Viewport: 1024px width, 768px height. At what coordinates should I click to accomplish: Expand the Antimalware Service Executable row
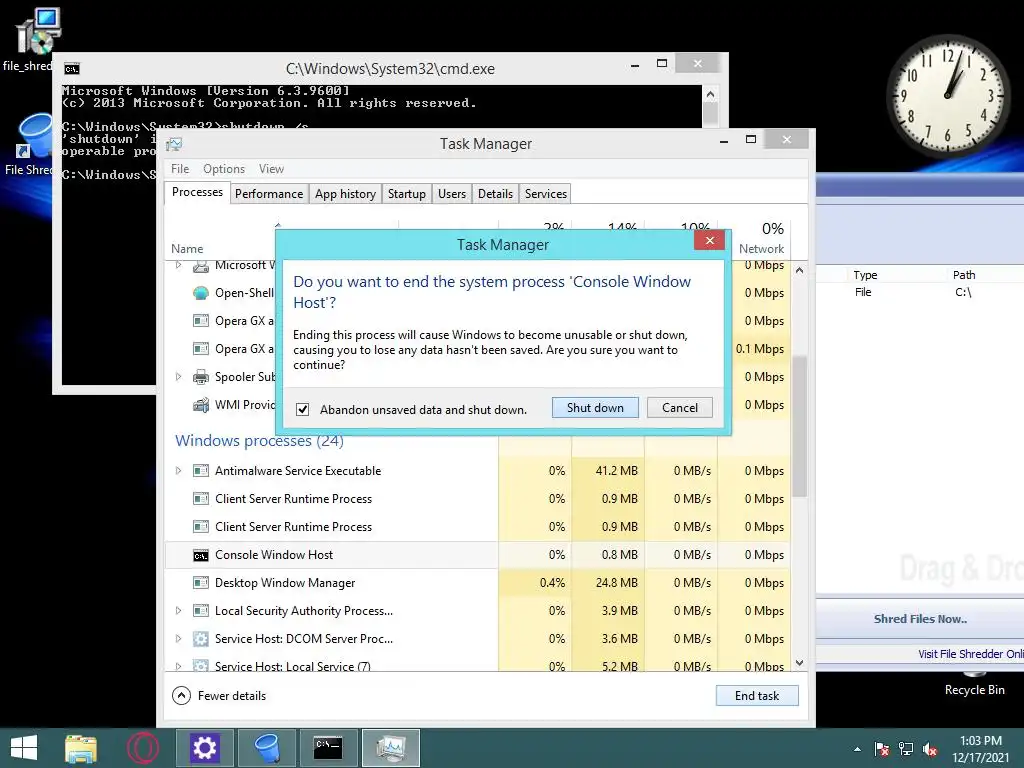point(178,471)
